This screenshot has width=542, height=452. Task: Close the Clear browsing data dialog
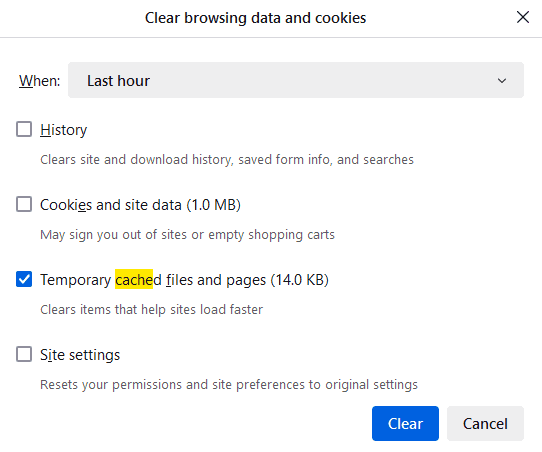[523, 17]
